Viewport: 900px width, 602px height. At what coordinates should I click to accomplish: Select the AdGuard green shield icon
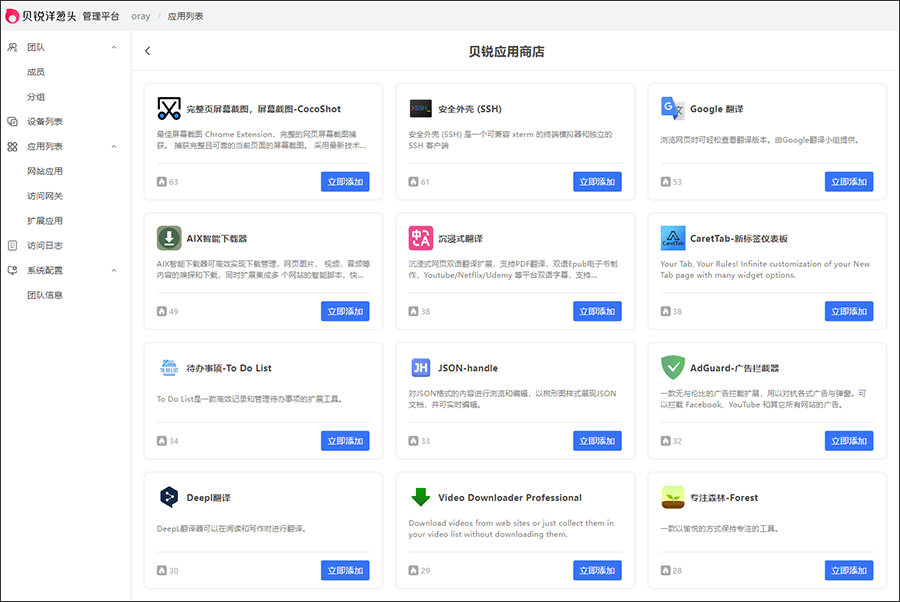coord(673,366)
